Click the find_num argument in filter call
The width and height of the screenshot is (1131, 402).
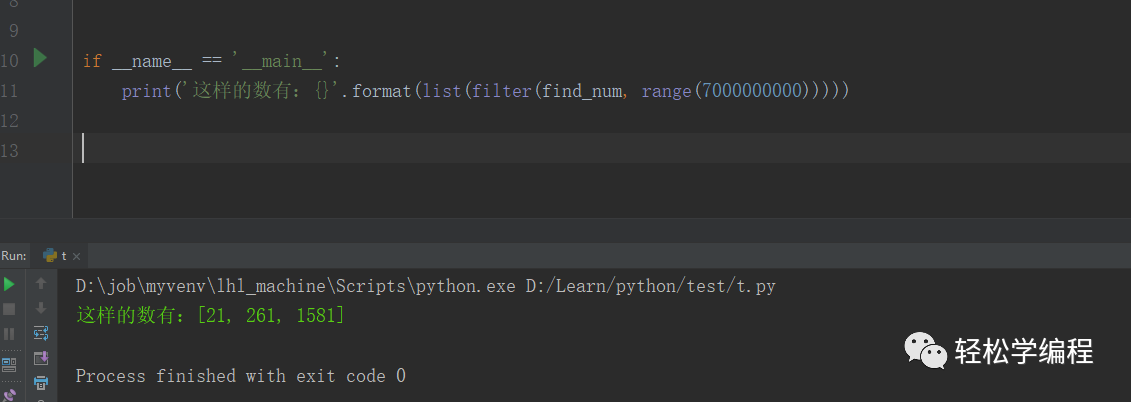[583, 91]
